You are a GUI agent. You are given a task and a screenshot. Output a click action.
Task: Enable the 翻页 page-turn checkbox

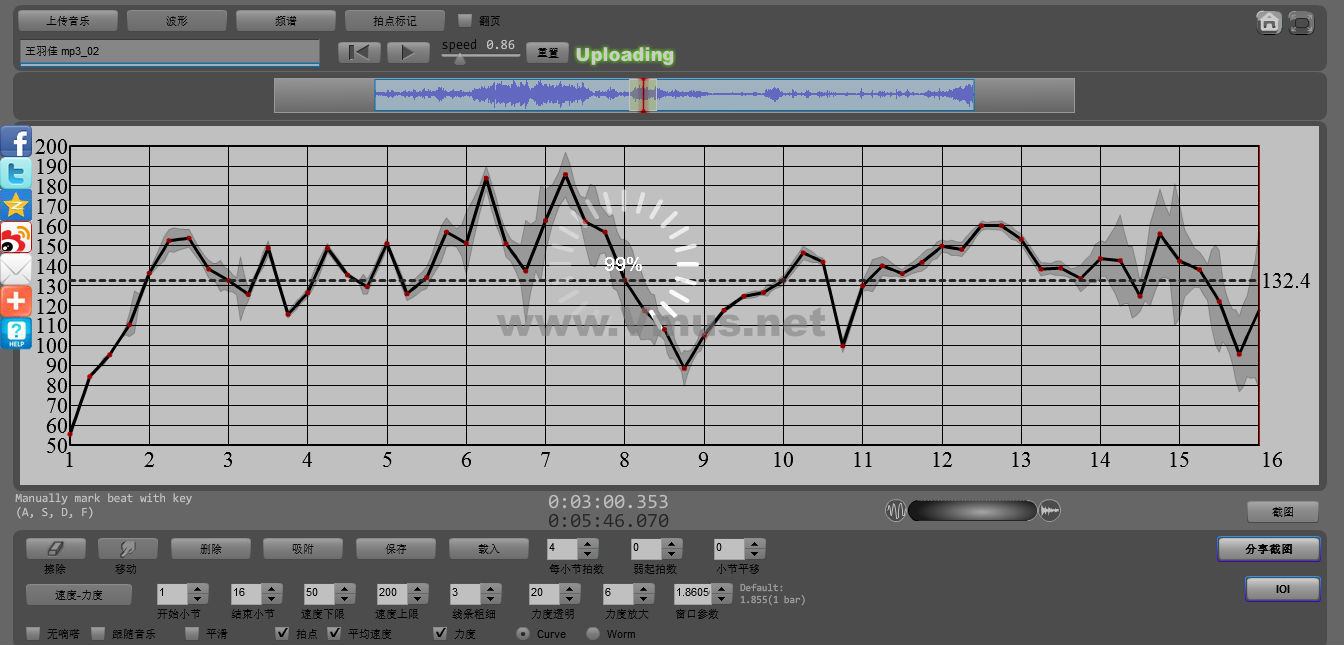464,20
